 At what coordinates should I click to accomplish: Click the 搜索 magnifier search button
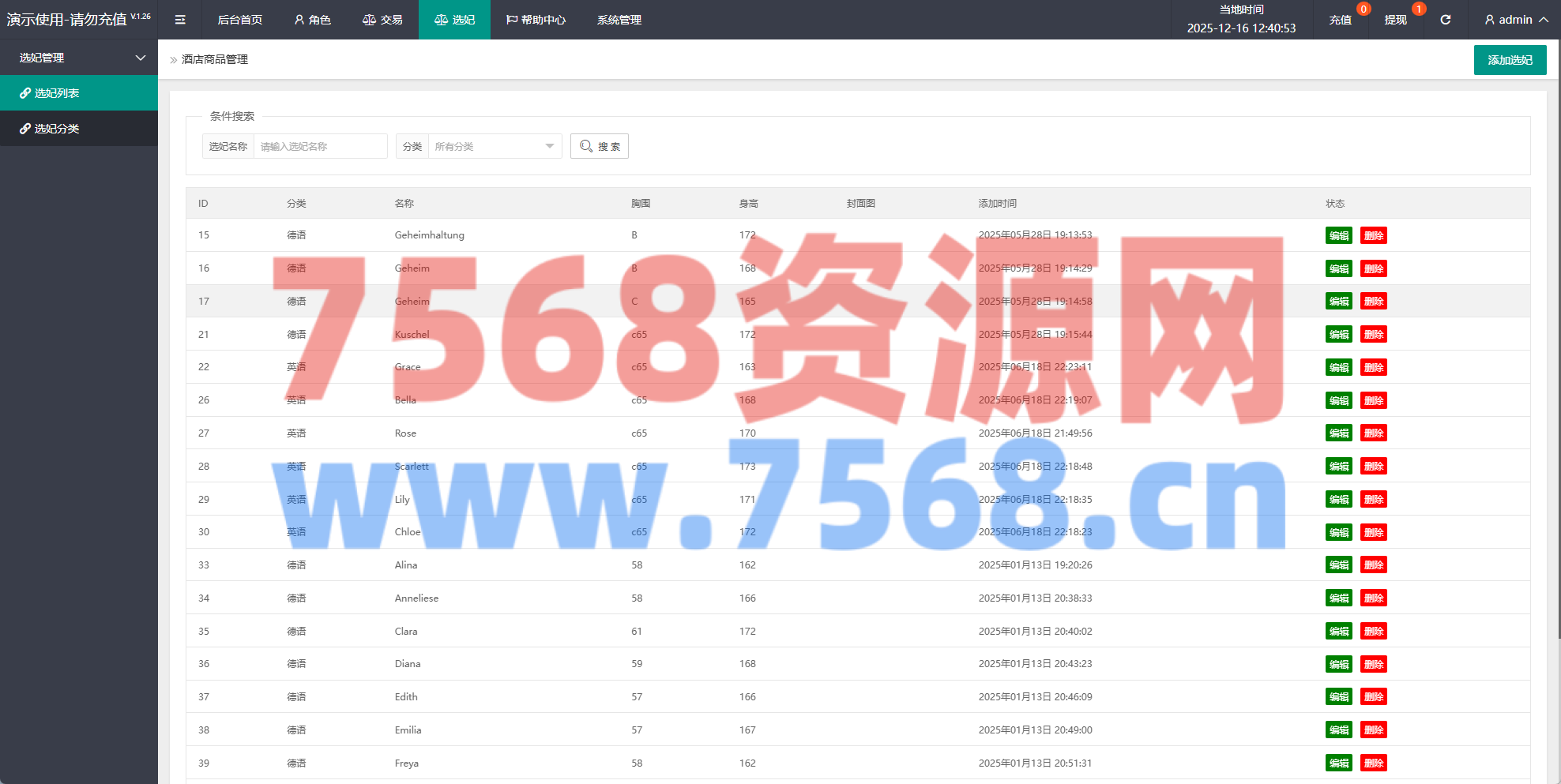pos(600,146)
